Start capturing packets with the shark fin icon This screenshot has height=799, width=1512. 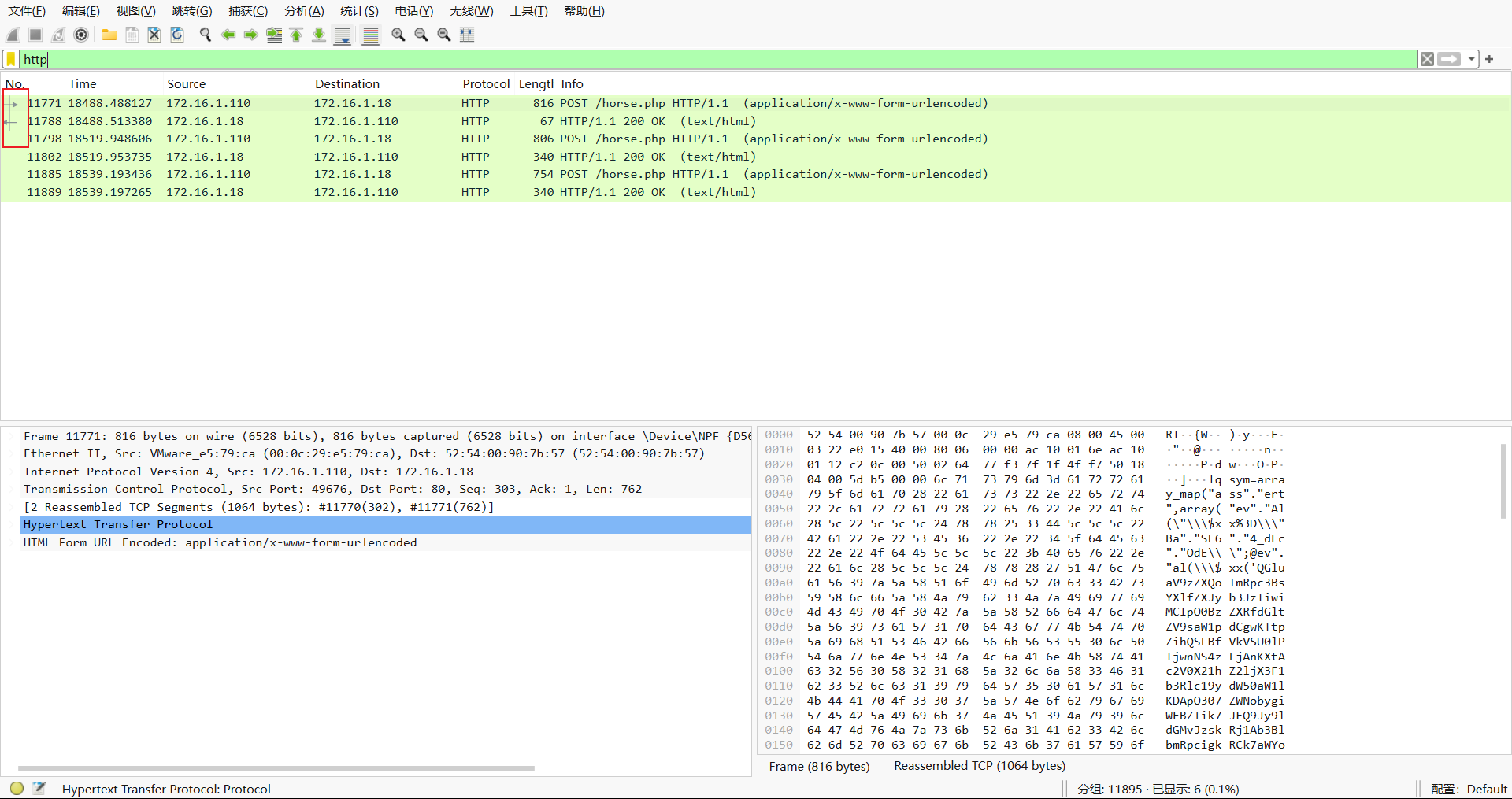(13, 35)
